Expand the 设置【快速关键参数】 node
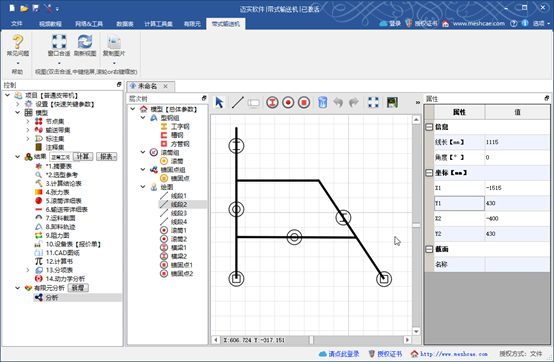The width and height of the screenshot is (554, 362). tap(18, 104)
